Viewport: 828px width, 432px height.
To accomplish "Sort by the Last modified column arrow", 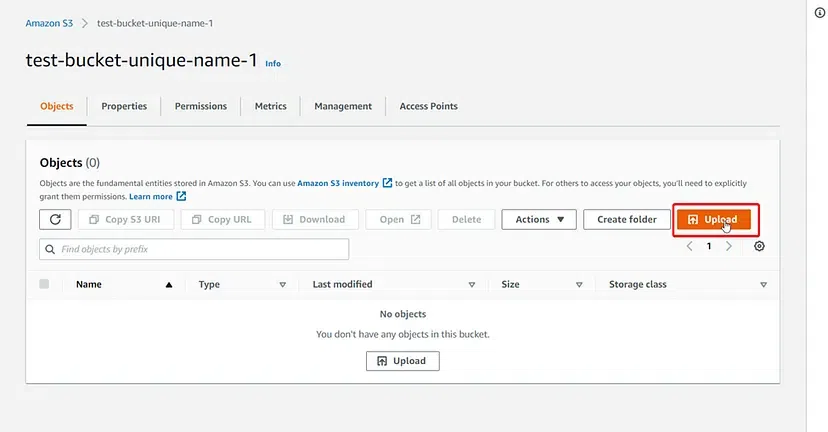I will pyautogui.click(x=472, y=285).
